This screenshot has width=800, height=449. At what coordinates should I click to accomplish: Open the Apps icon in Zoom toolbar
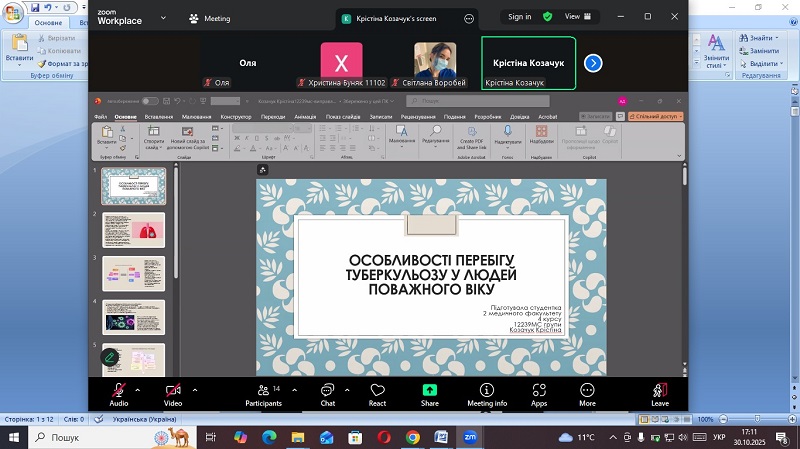[x=539, y=390]
